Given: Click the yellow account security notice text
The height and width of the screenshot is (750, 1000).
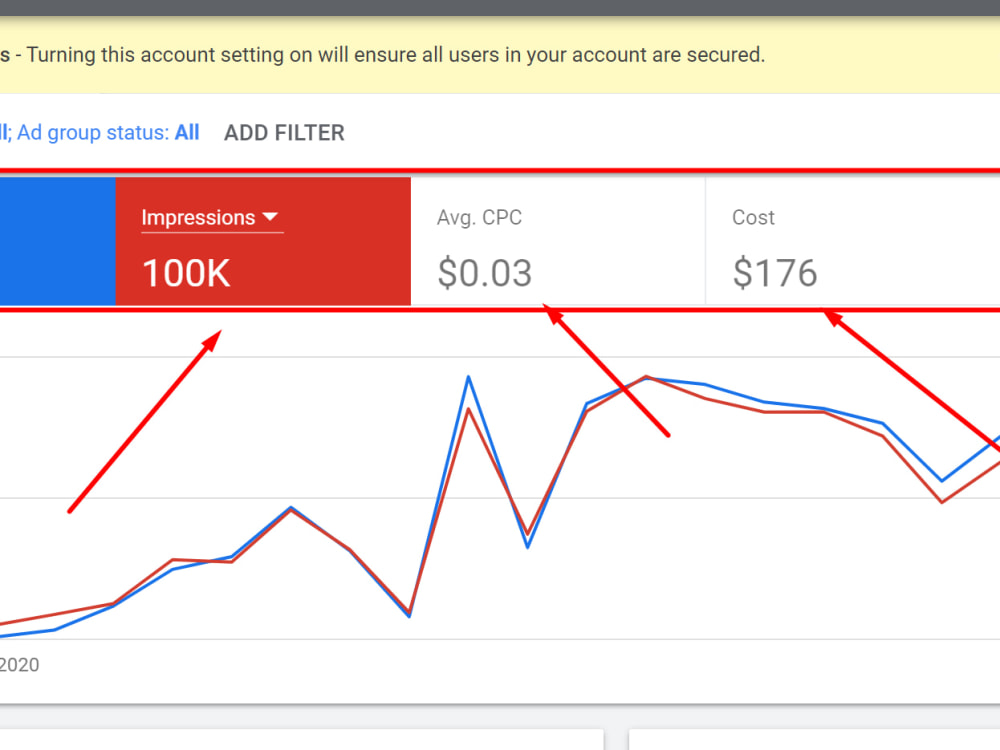Looking at the screenshot, I should [x=383, y=55].
